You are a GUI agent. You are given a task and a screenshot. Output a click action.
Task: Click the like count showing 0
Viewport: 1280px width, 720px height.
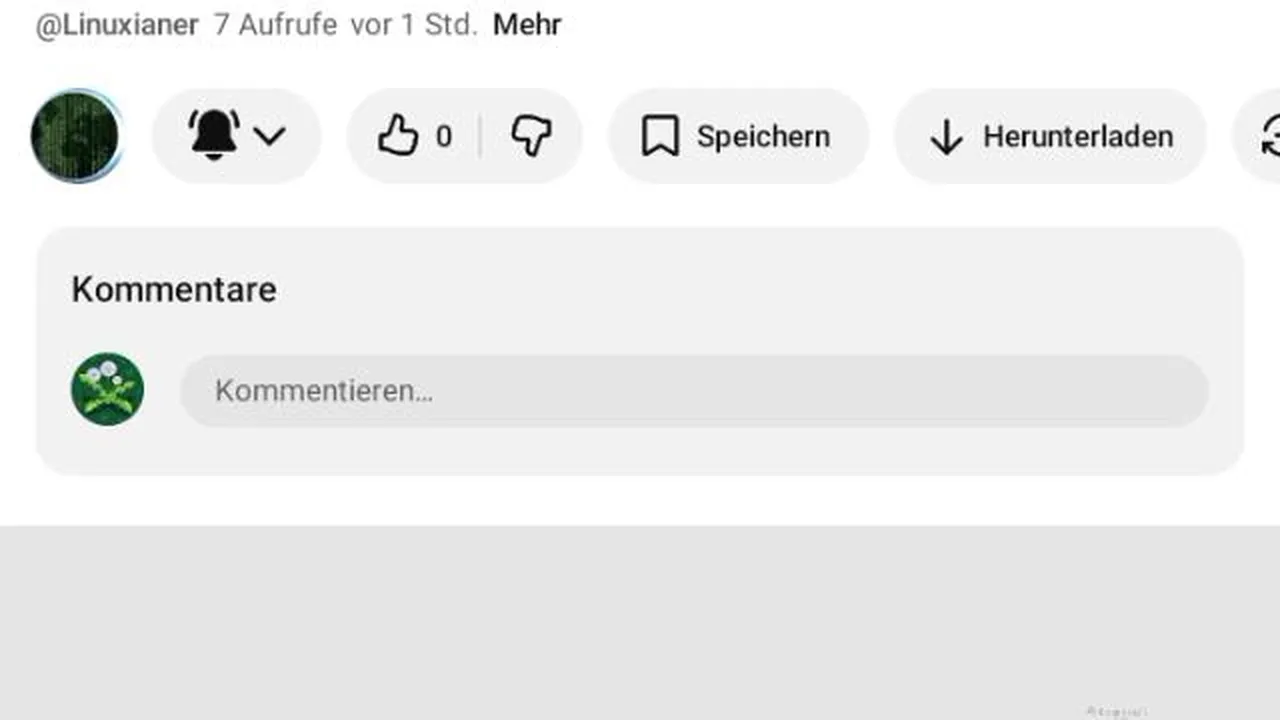tap(444, 137)
